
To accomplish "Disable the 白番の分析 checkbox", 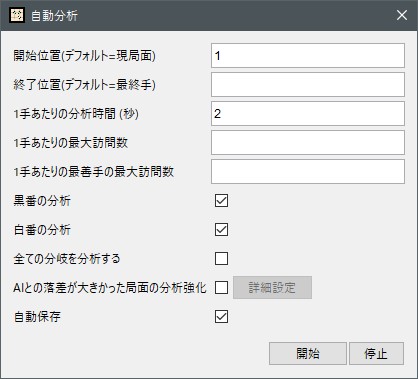I will (222, 230).
